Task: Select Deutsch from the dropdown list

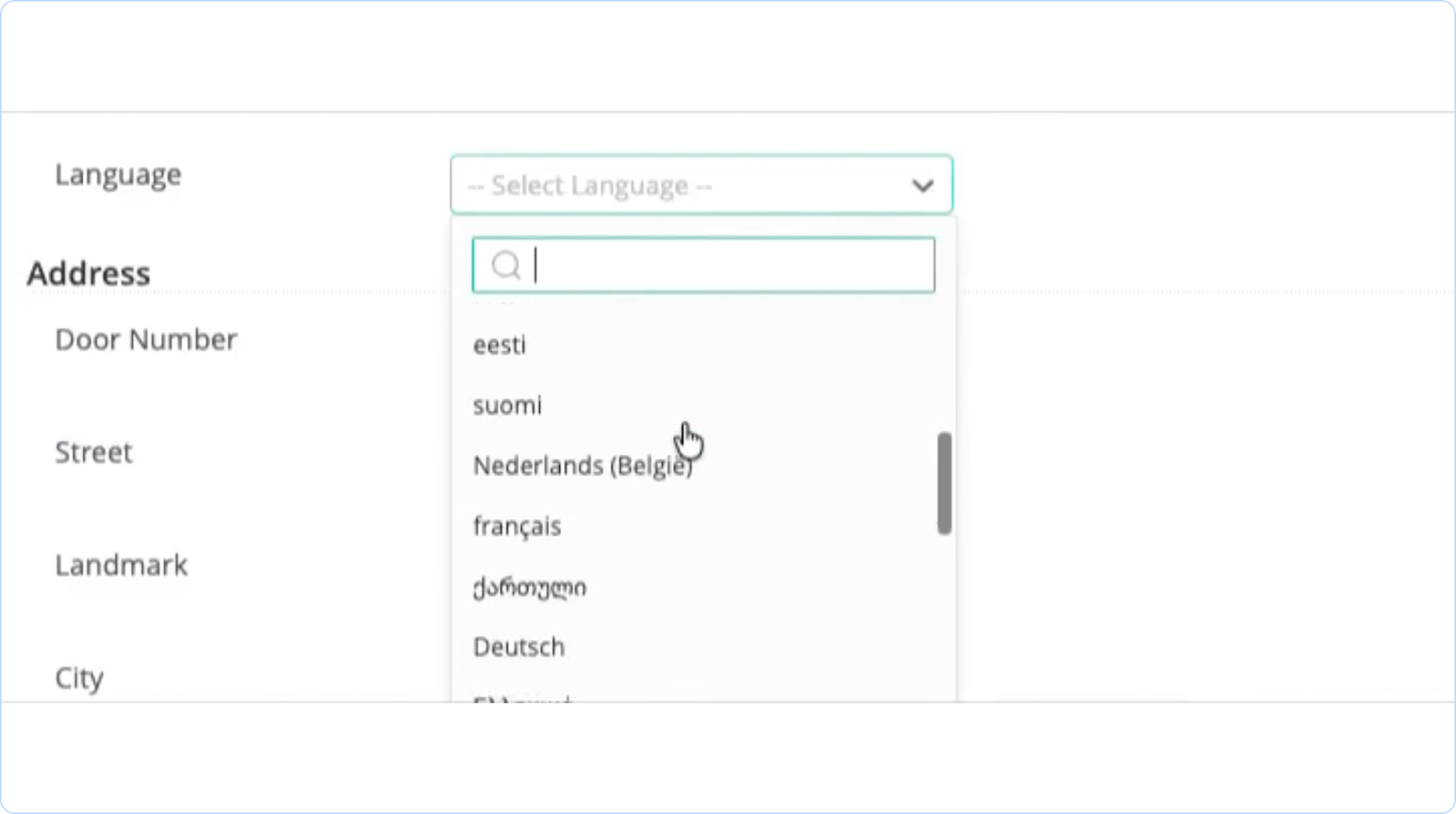Action: point(518,647)
